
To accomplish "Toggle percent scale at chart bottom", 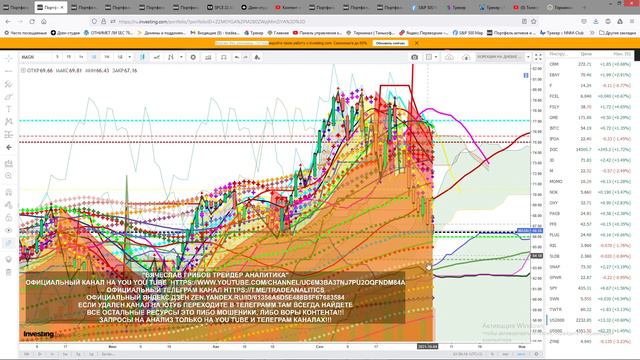I will pyautogui.click(x=492, y=354).
